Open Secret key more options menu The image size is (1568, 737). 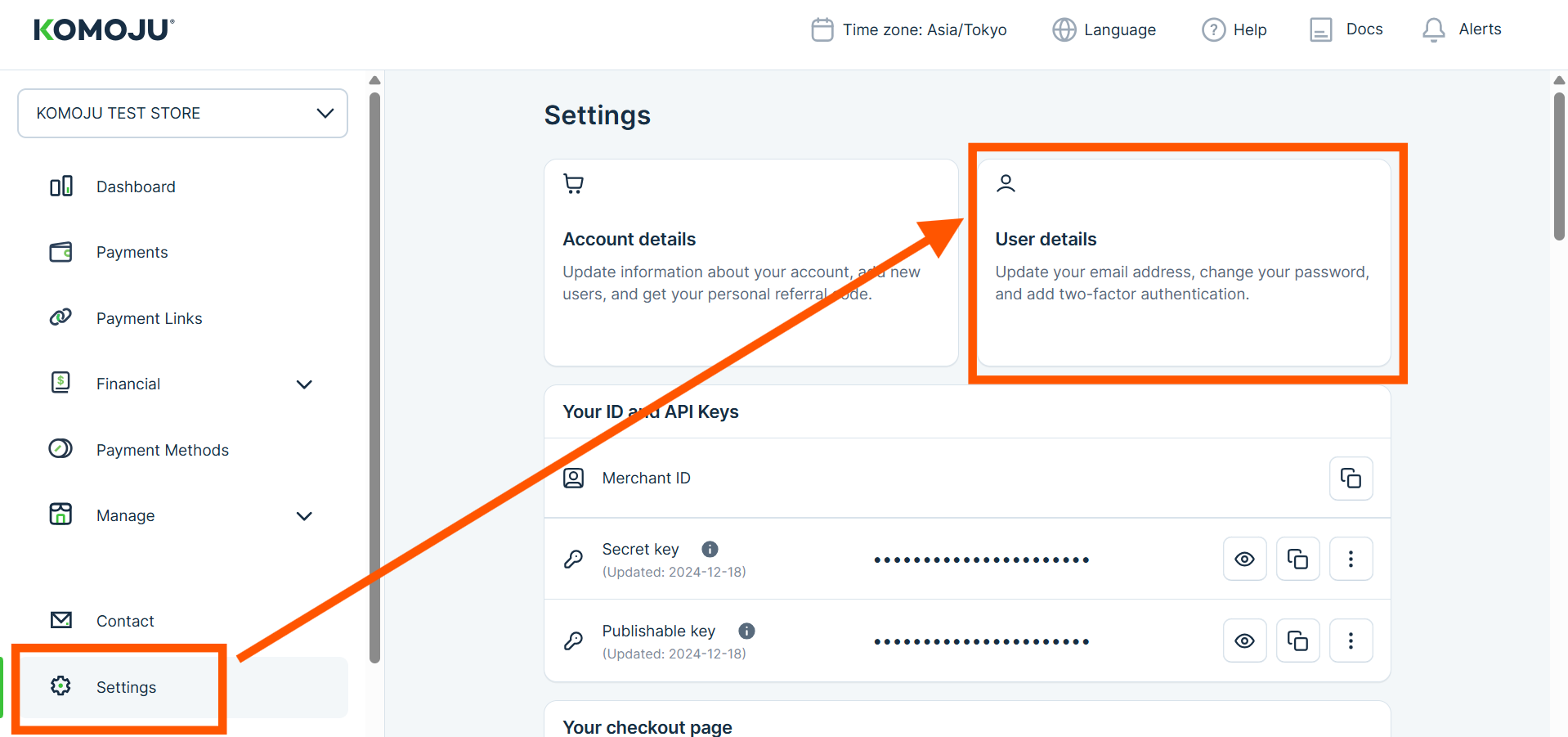click(x=1351, y=559)
